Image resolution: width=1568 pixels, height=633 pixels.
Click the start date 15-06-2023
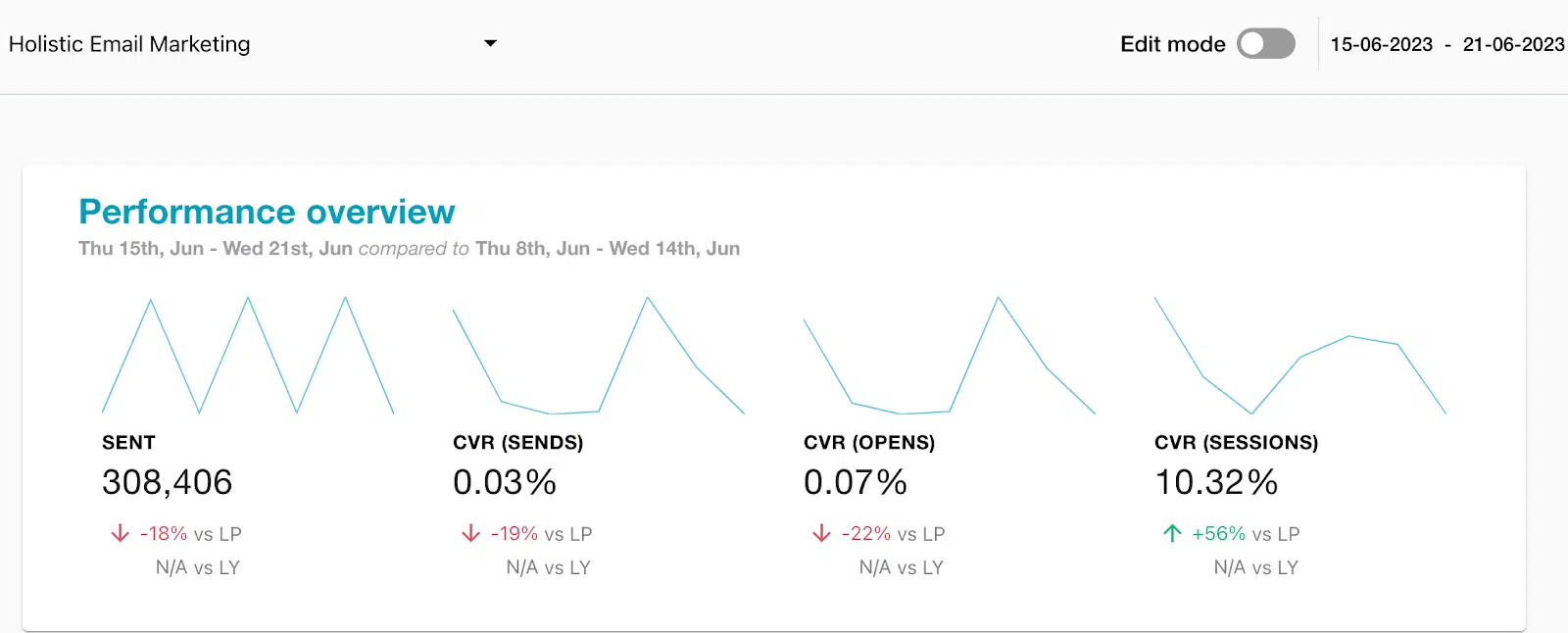point(1381,45)
